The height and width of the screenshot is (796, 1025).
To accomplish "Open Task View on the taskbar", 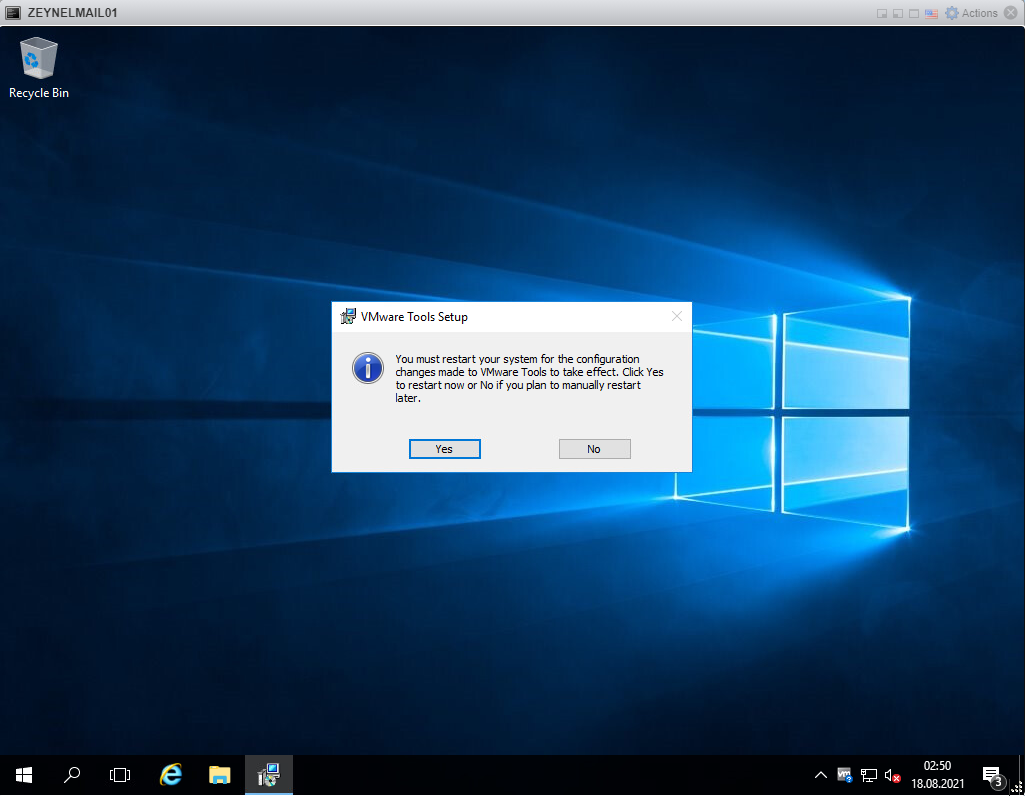I will (120, 775).
